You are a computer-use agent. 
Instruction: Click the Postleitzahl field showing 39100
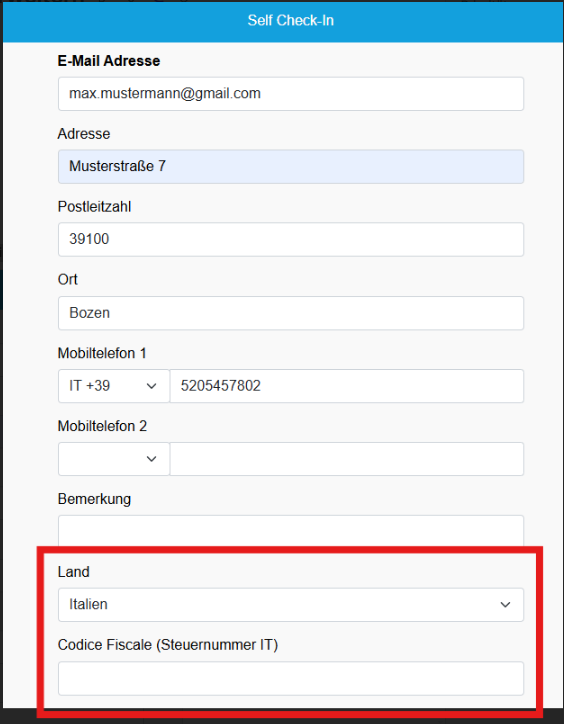point(291,239)
